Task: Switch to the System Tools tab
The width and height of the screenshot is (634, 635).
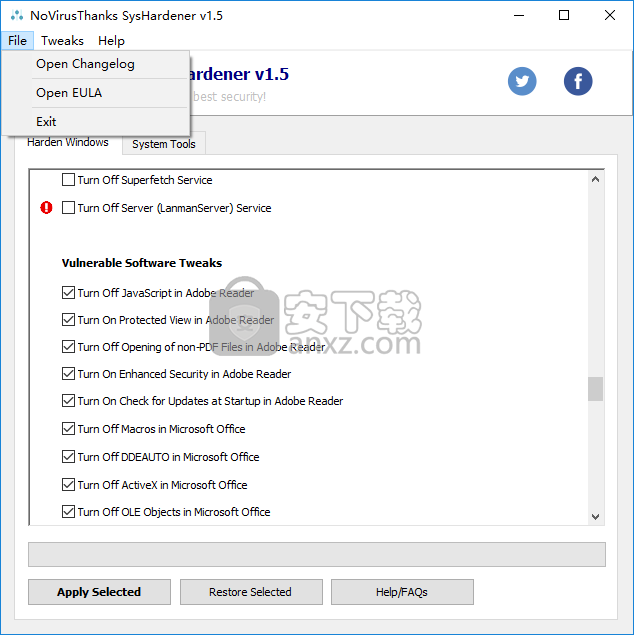Action: pos(163,144)
